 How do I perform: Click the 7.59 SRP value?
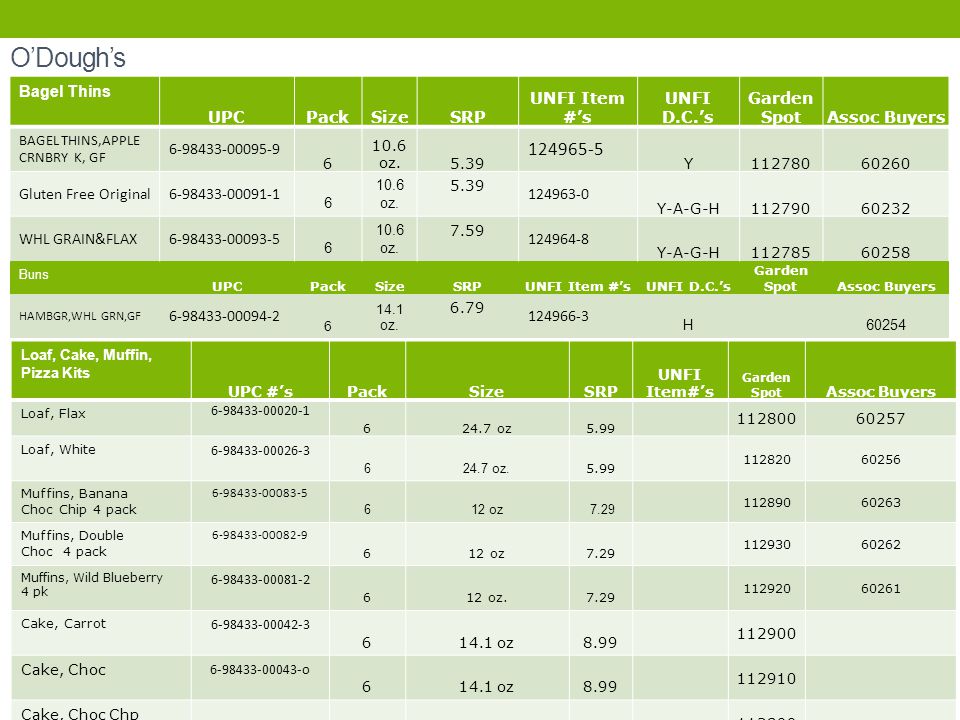pyautogui.click(x=467, y=231)
